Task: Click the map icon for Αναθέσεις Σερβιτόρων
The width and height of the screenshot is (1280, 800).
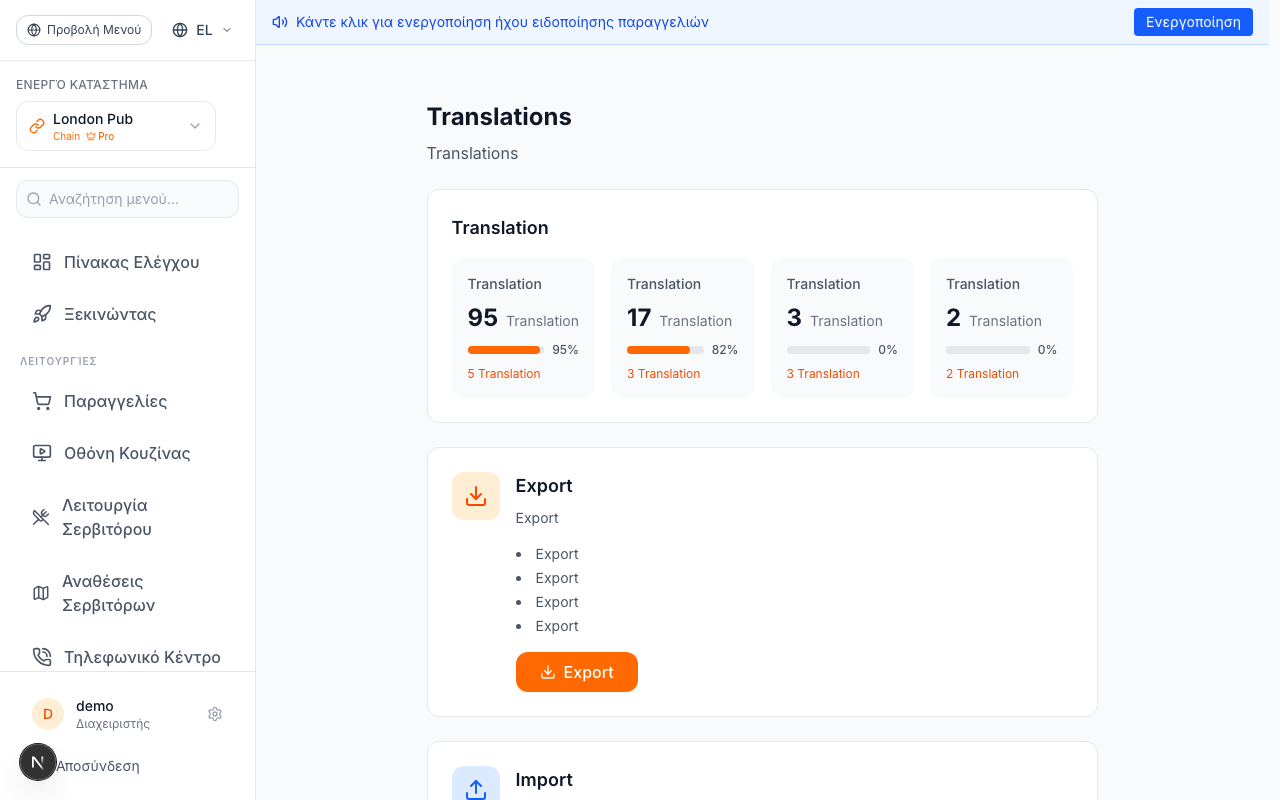Action: tap(41, 593)
